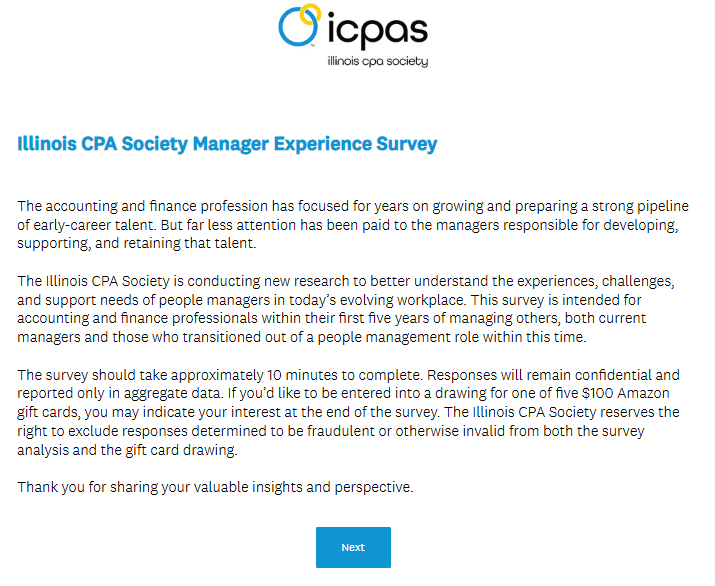Click the "10 minutes to complete" text
This screenshot has width=715, height=586.
343,375
